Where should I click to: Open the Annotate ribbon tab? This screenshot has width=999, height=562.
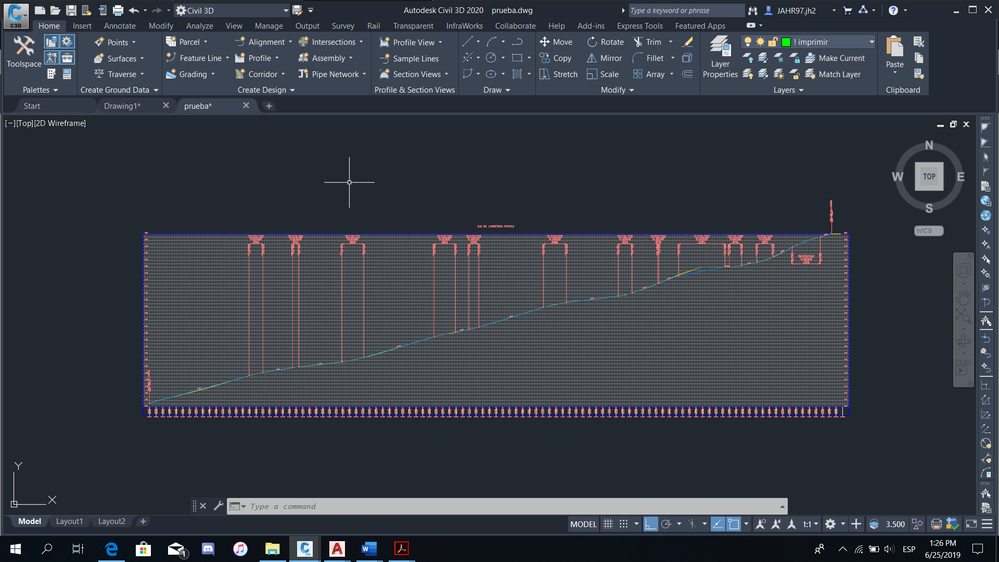(x=120, y=26)
